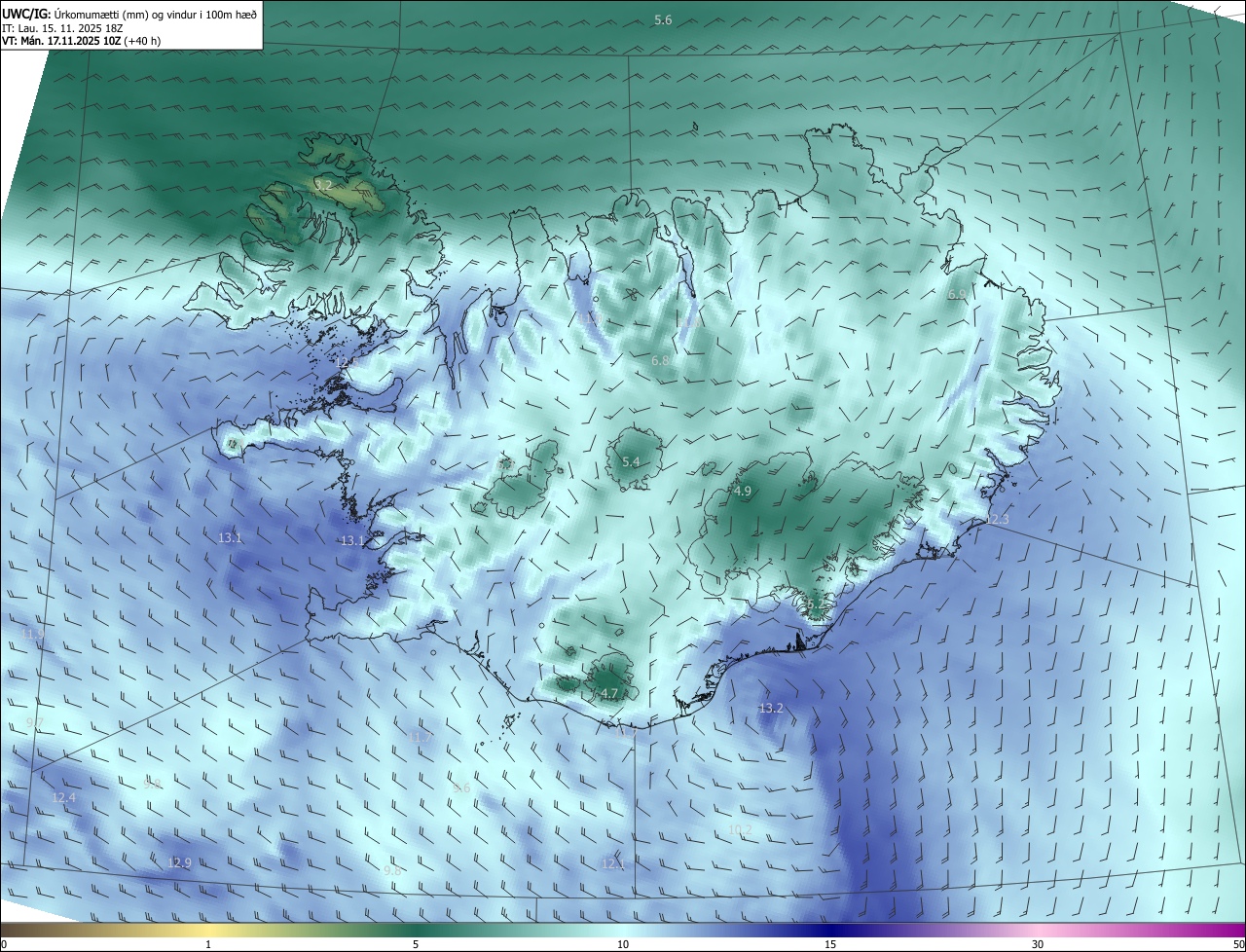The height and width of the screenshot is (952, 1246).
Task: Click the 10.2 value in southern waters
Action: [x=740, y=829]
